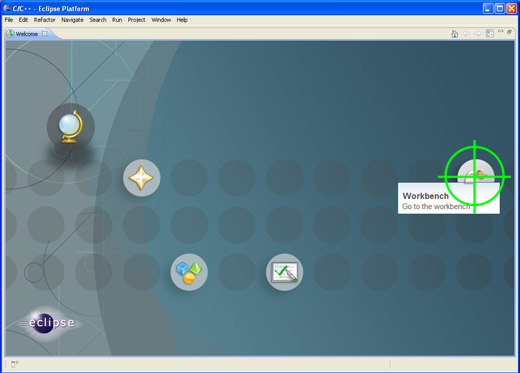Select the Welcome tab

27,34
